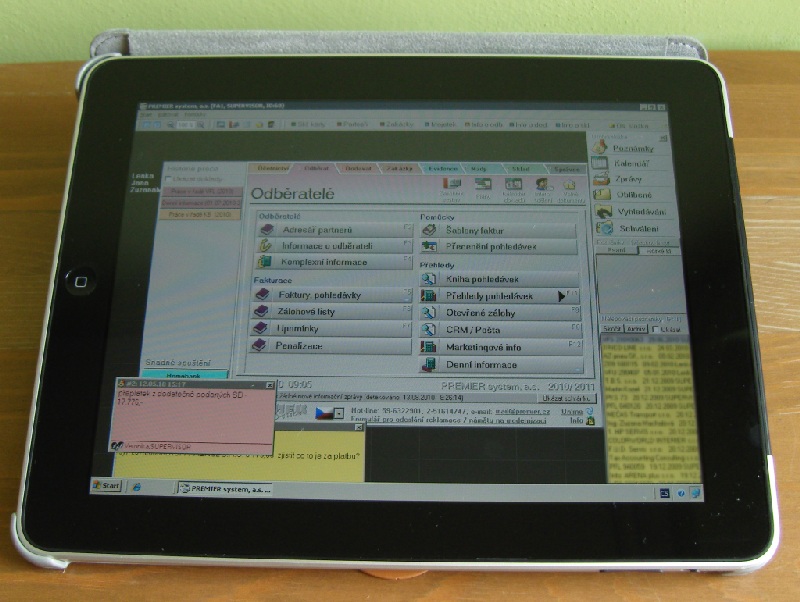The height and width of the screenshot is (602, 800).
Task: Open the Kalendář calendar icon
Action: point(599,163)
